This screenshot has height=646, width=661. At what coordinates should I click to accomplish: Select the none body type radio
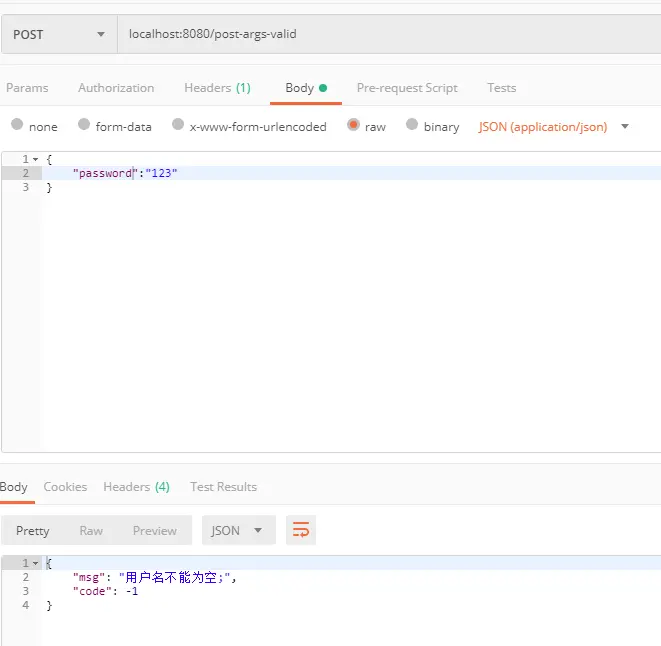click(x=17, y=124)
